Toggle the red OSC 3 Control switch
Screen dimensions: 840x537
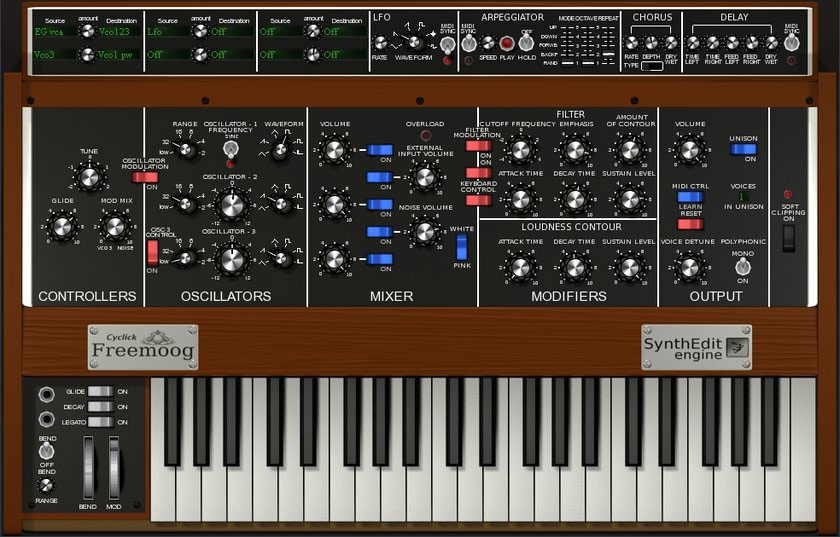click(x=153, y=252)
